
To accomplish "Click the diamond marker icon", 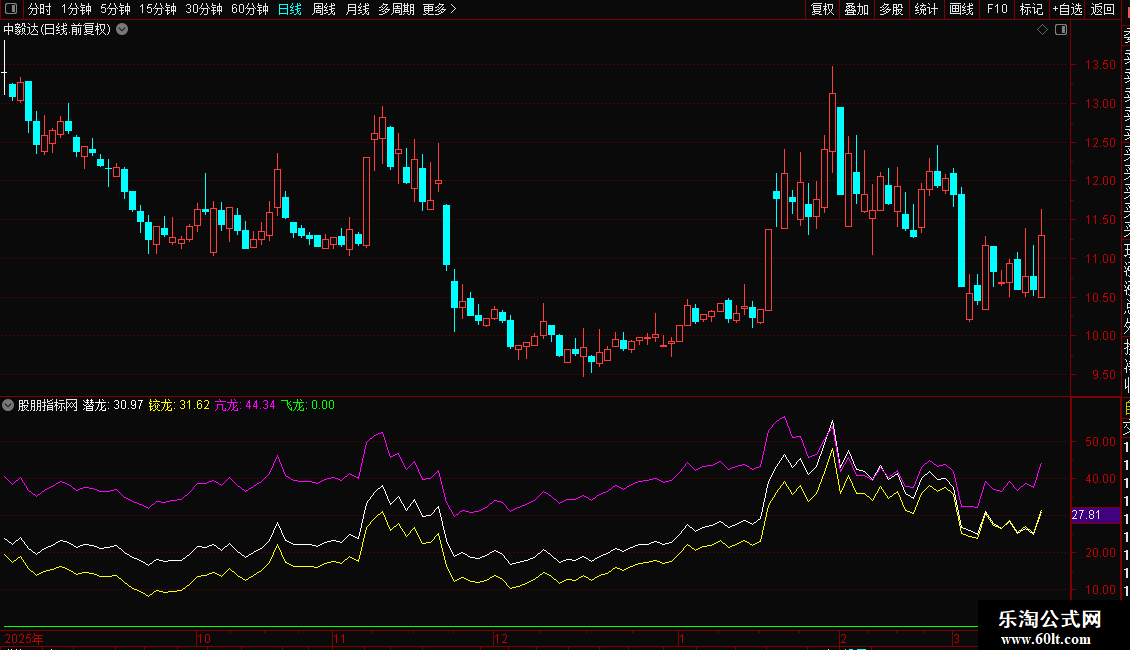I will (1042, 30).
